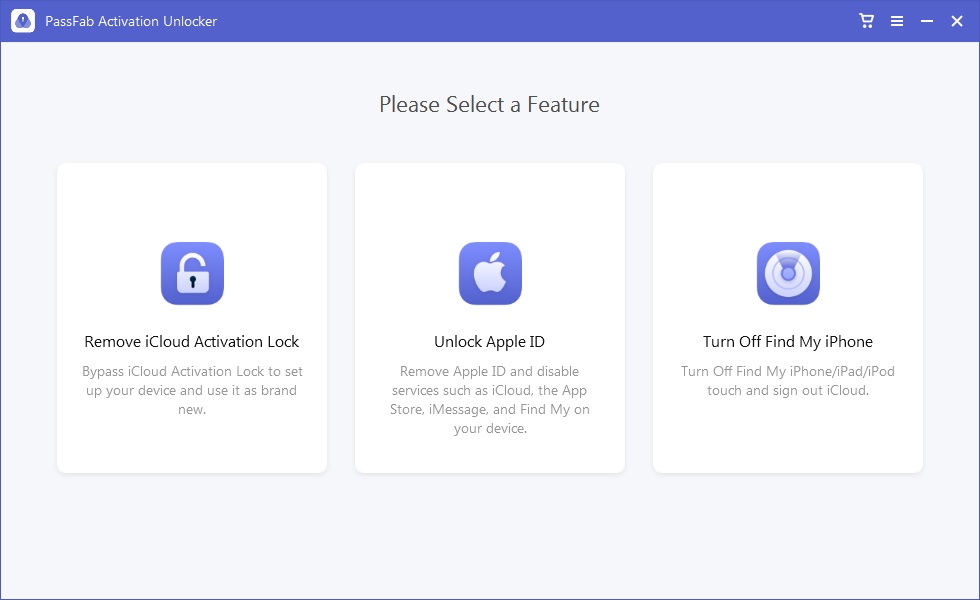This screenshot has width=980, height=600.
Task: Click the open padlock activation lock icon
Action: pos(192,273)
